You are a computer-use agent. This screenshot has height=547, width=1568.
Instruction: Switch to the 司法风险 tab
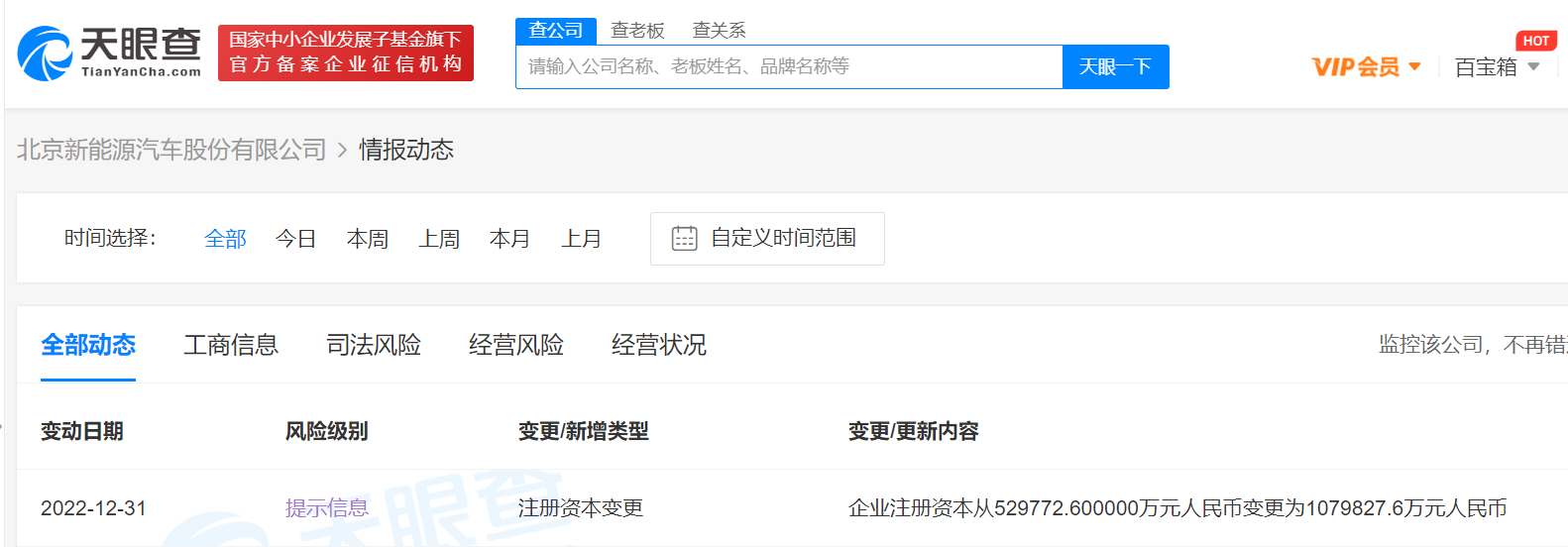tap(374, 345)
